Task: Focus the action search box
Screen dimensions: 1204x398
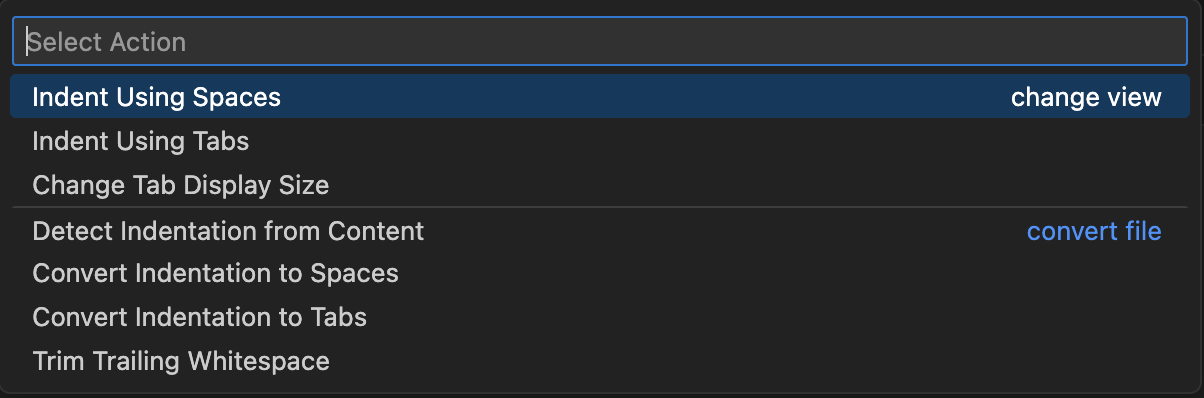Action: pos(600,42)
